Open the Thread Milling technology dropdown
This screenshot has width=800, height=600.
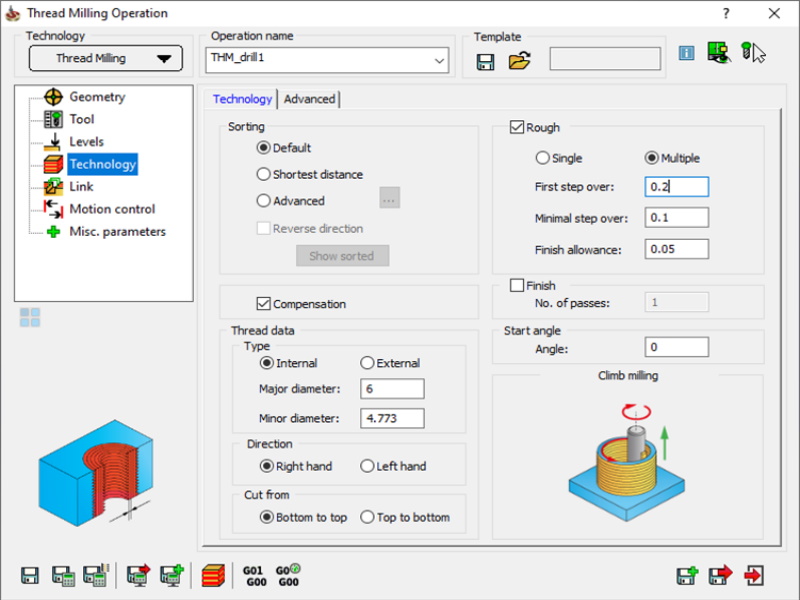tap(105, 58)
